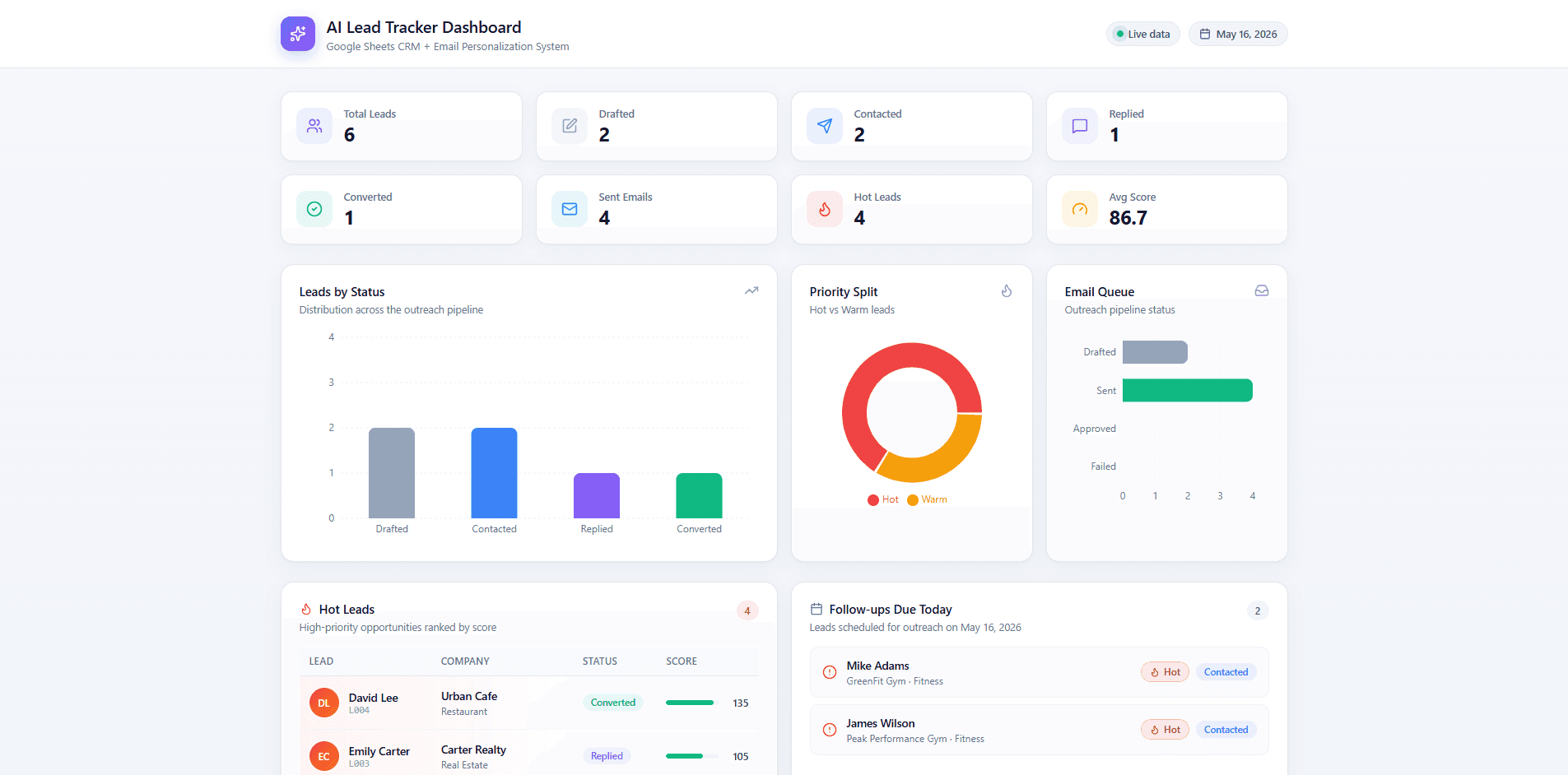Click the Total Leads people icon
Image resolution: width=1568 pixels, height=775 pixels.
point(314,126)
